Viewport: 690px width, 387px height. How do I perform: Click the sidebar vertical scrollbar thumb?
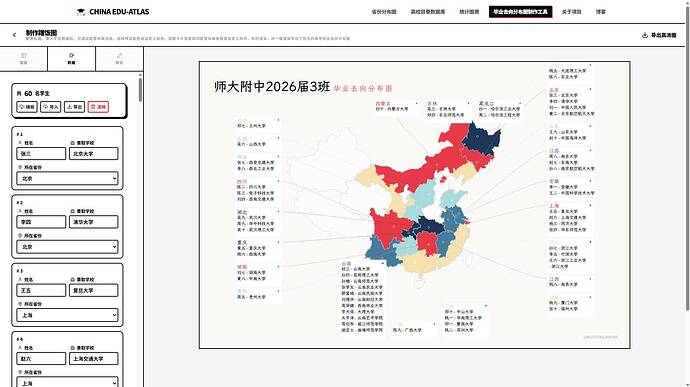[140, 90]
